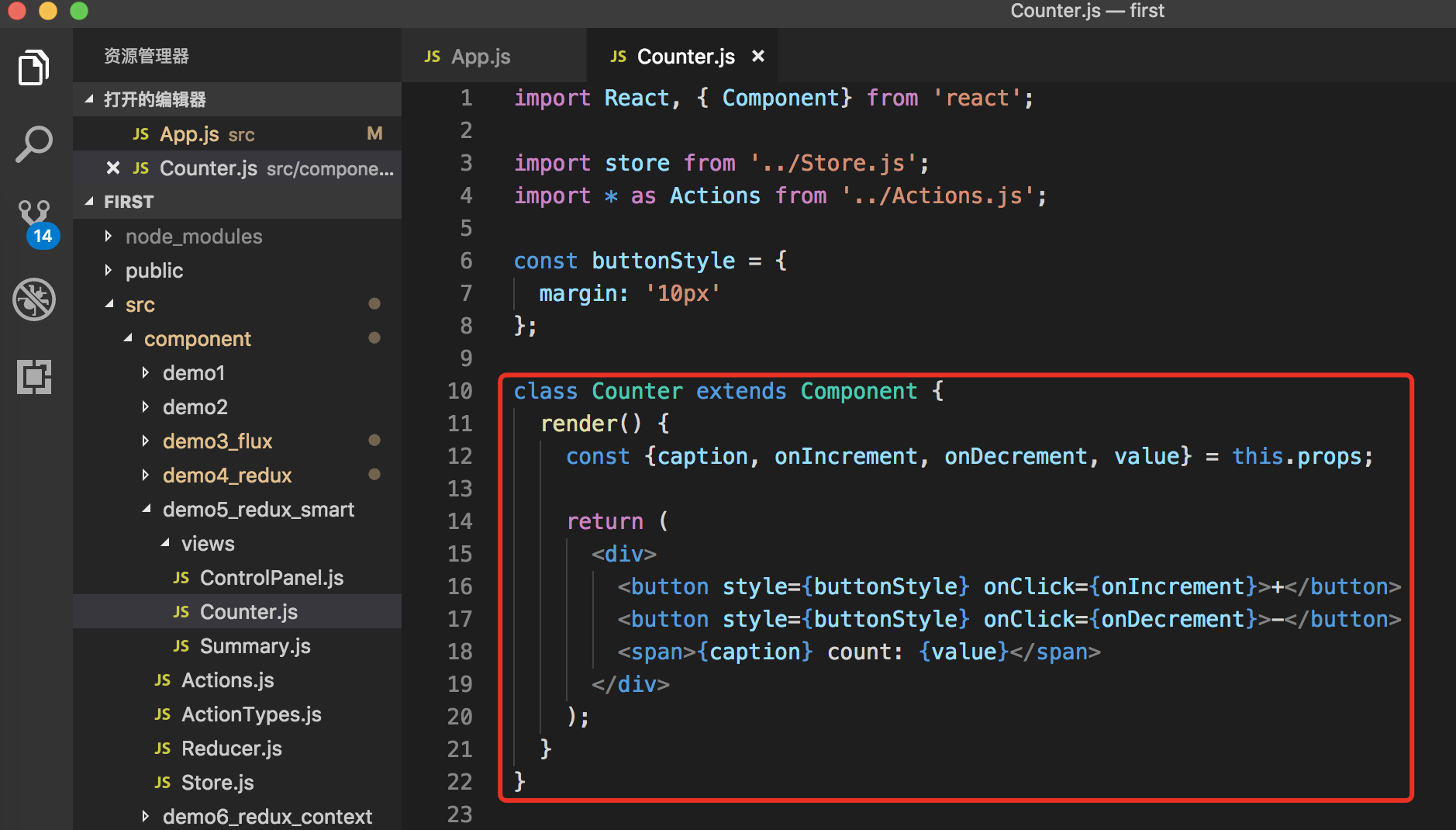Click the '../Store.js' import path
1456x830 pixels.
(833, 163)
